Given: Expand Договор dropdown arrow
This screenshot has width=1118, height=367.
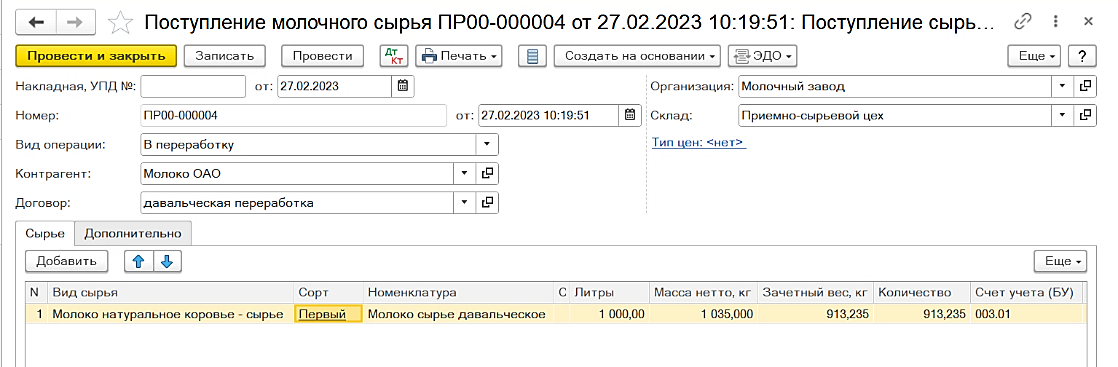Looking at the screenshot, I should (464, 202).
